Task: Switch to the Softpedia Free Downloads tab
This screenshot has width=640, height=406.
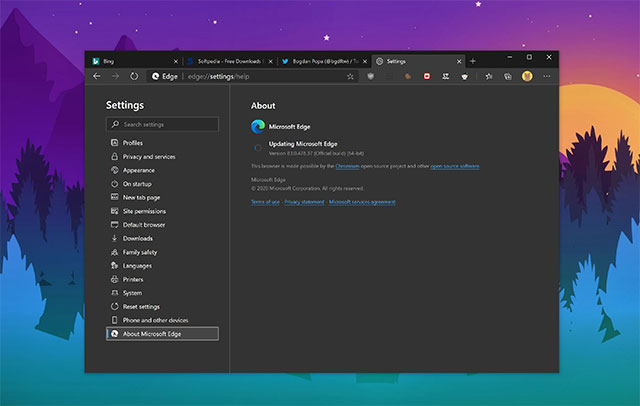Action: [229, 61]
